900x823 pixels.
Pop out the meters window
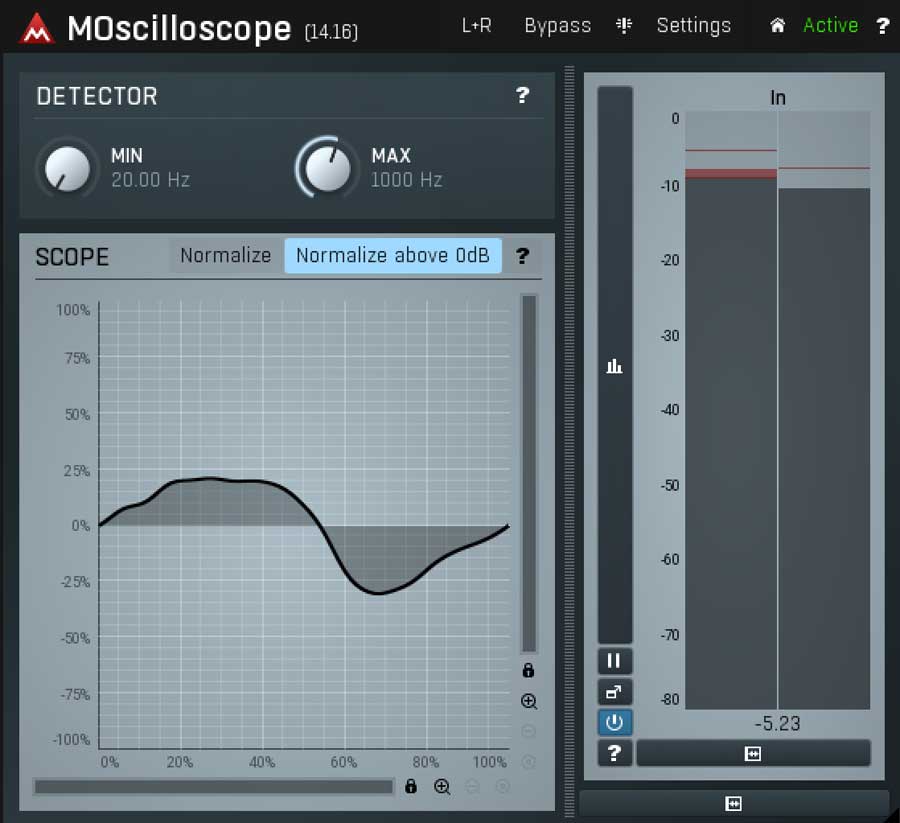click(614, 692)
